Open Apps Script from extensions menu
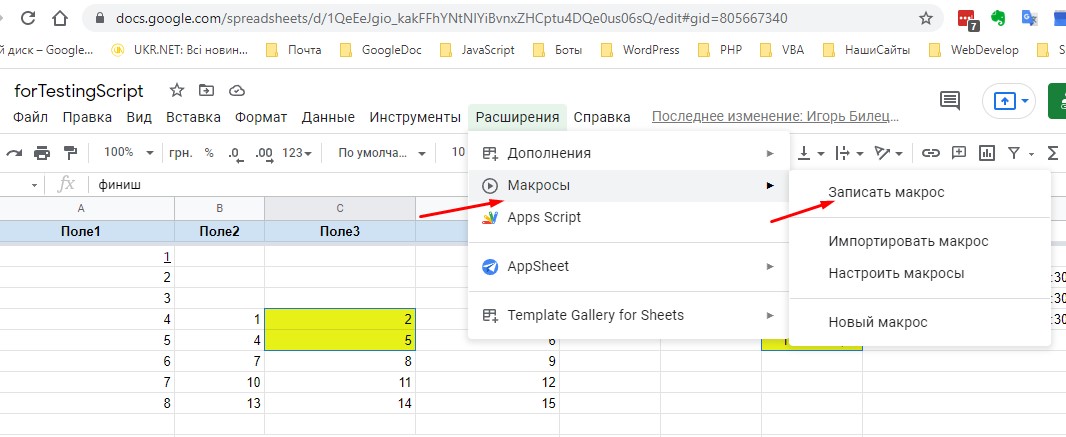The image size is (1066, 437). click(543, 217)
